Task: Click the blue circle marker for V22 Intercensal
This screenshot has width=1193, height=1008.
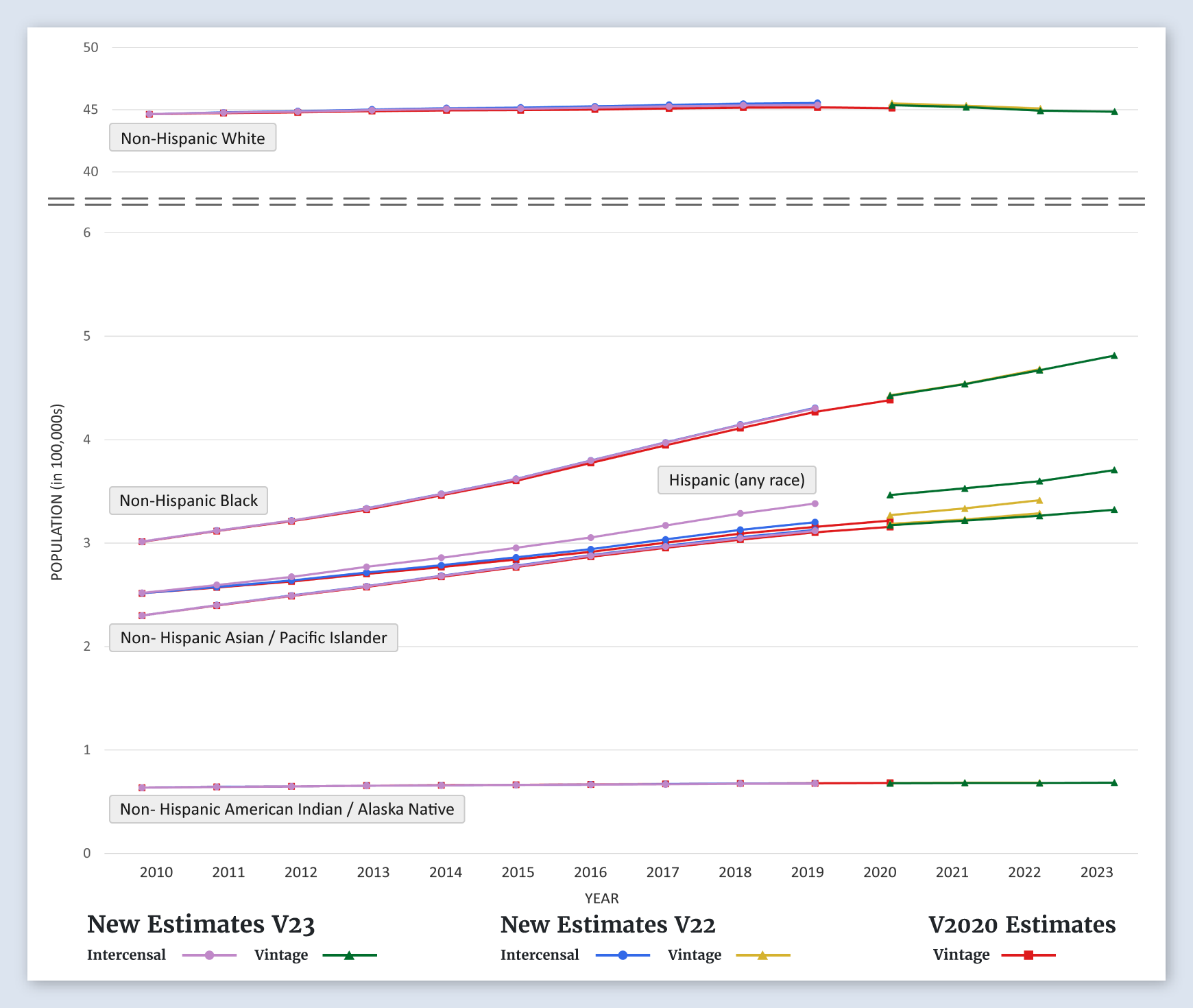Action: [623, 955]
